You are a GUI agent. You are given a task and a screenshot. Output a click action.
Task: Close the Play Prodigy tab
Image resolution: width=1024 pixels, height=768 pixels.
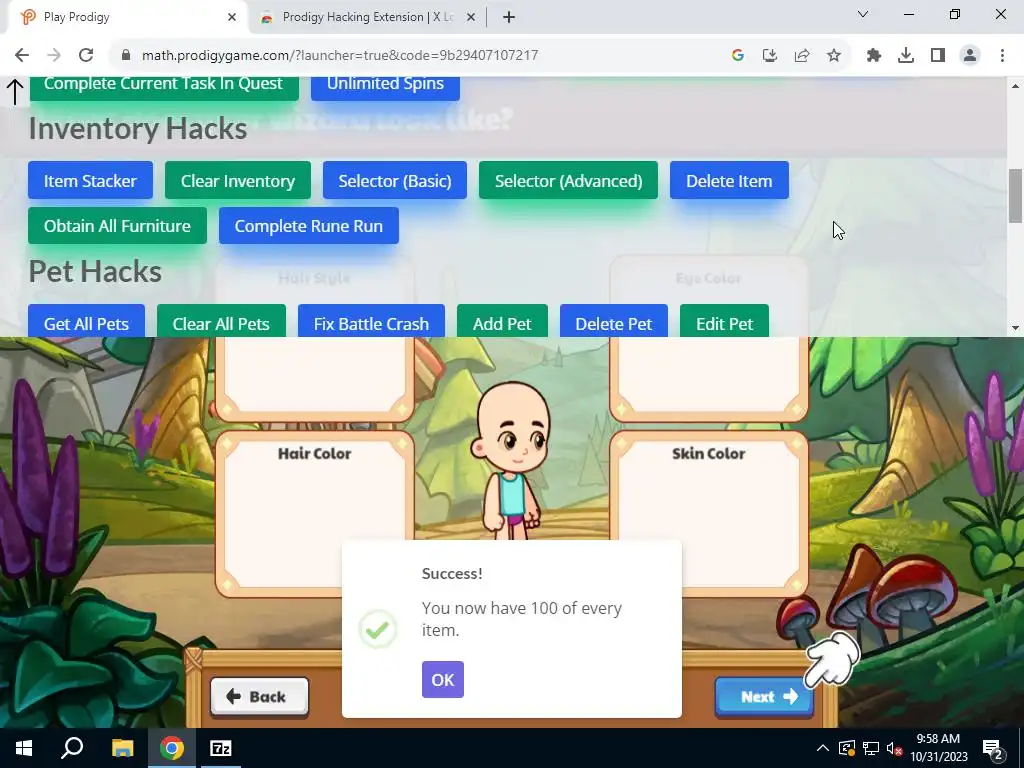(x=232, y=17)
